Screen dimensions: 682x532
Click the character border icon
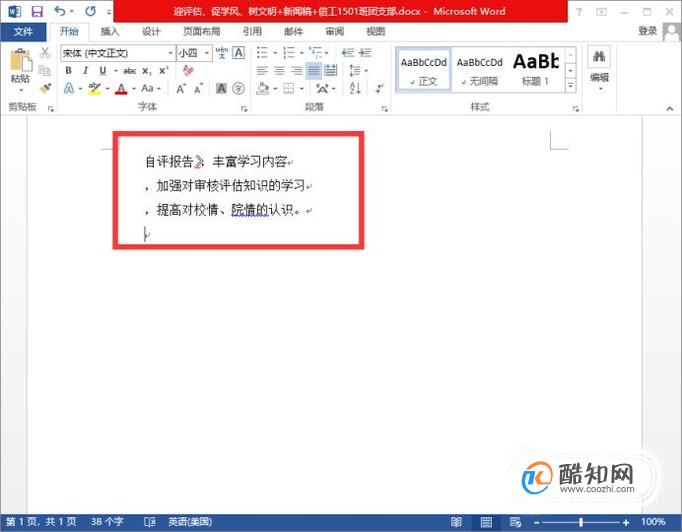pos(238,53)
